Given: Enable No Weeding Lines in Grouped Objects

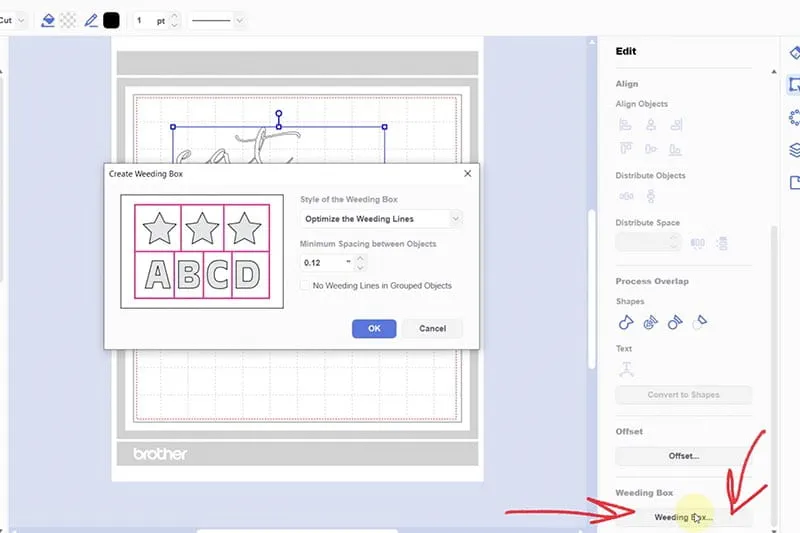Looking at the screenshot, I should click(306, 286).
